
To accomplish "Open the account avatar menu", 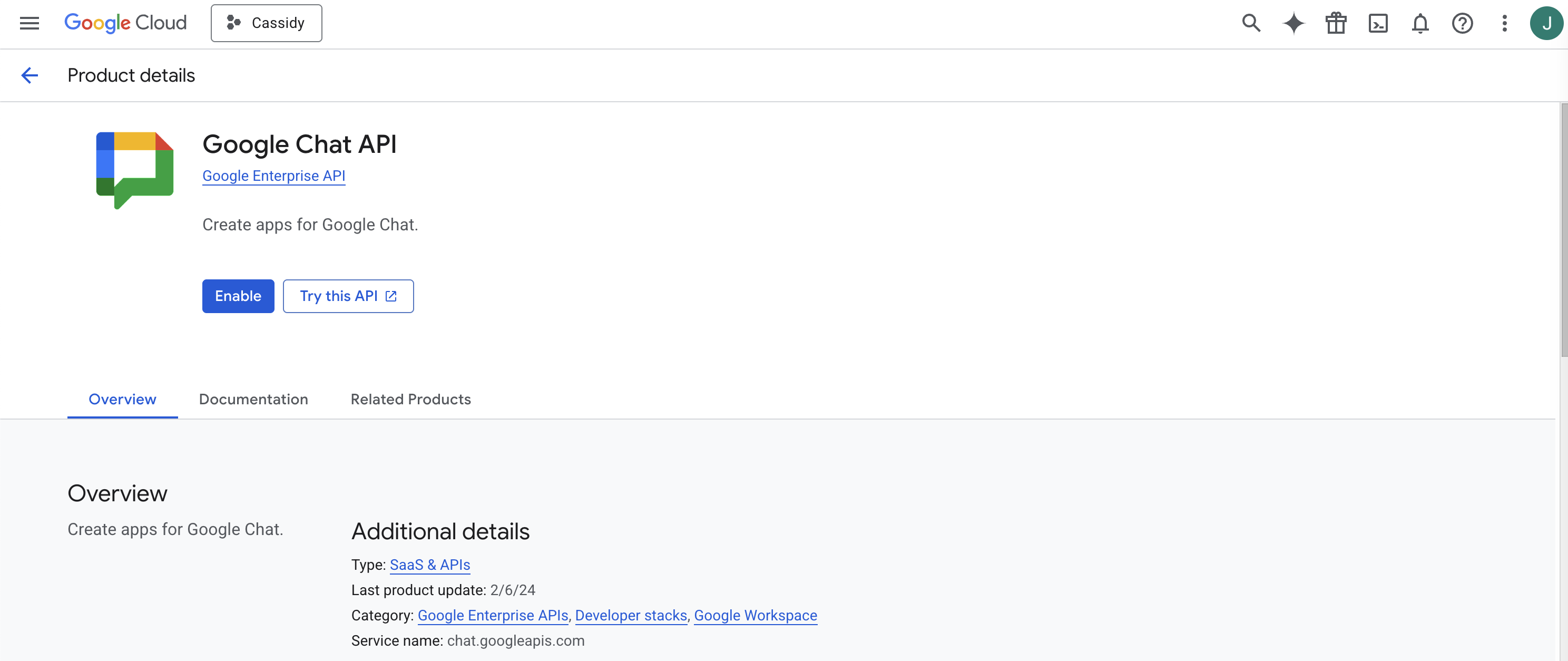I will (x=1546, y=23).
